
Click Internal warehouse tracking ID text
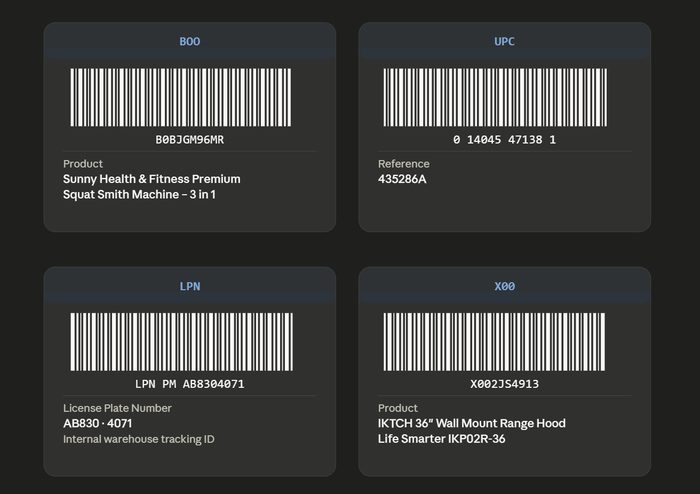(x=138, y=439)
